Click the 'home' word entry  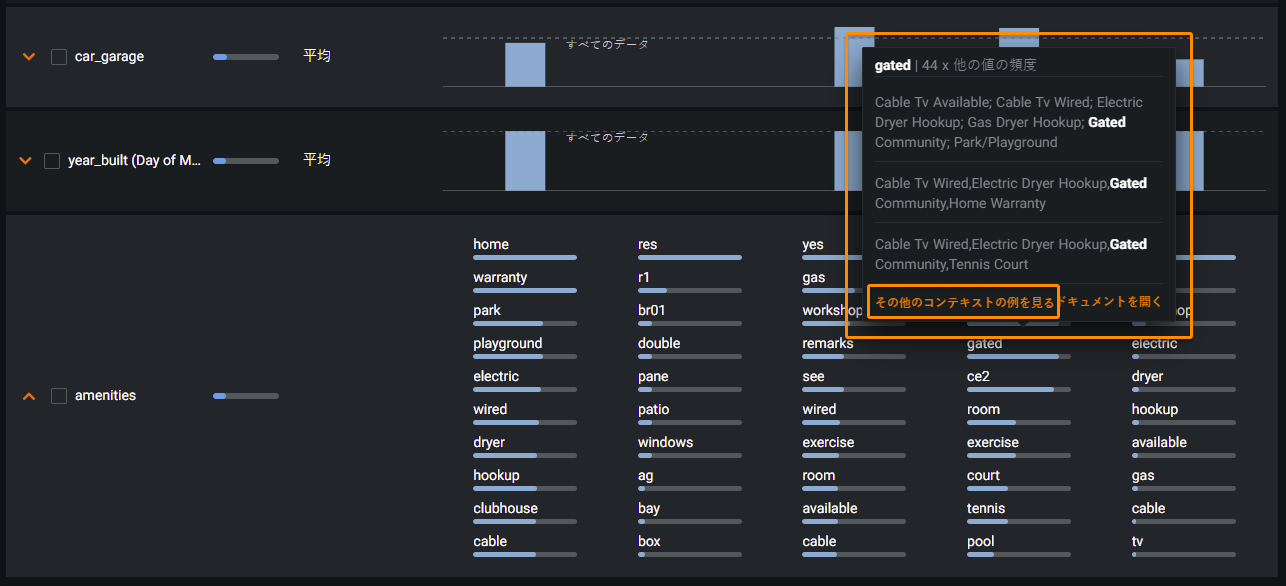(x=491, y=245)
